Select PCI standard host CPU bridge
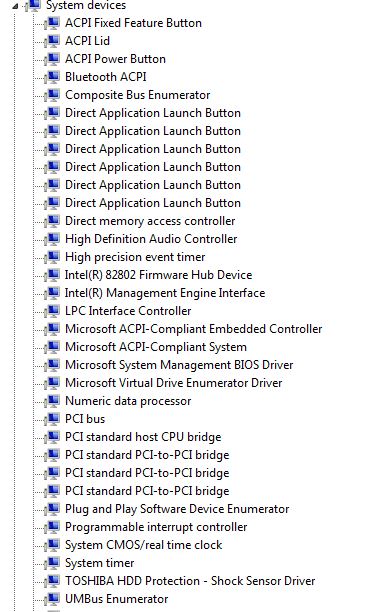 click(x=143, y=437)
